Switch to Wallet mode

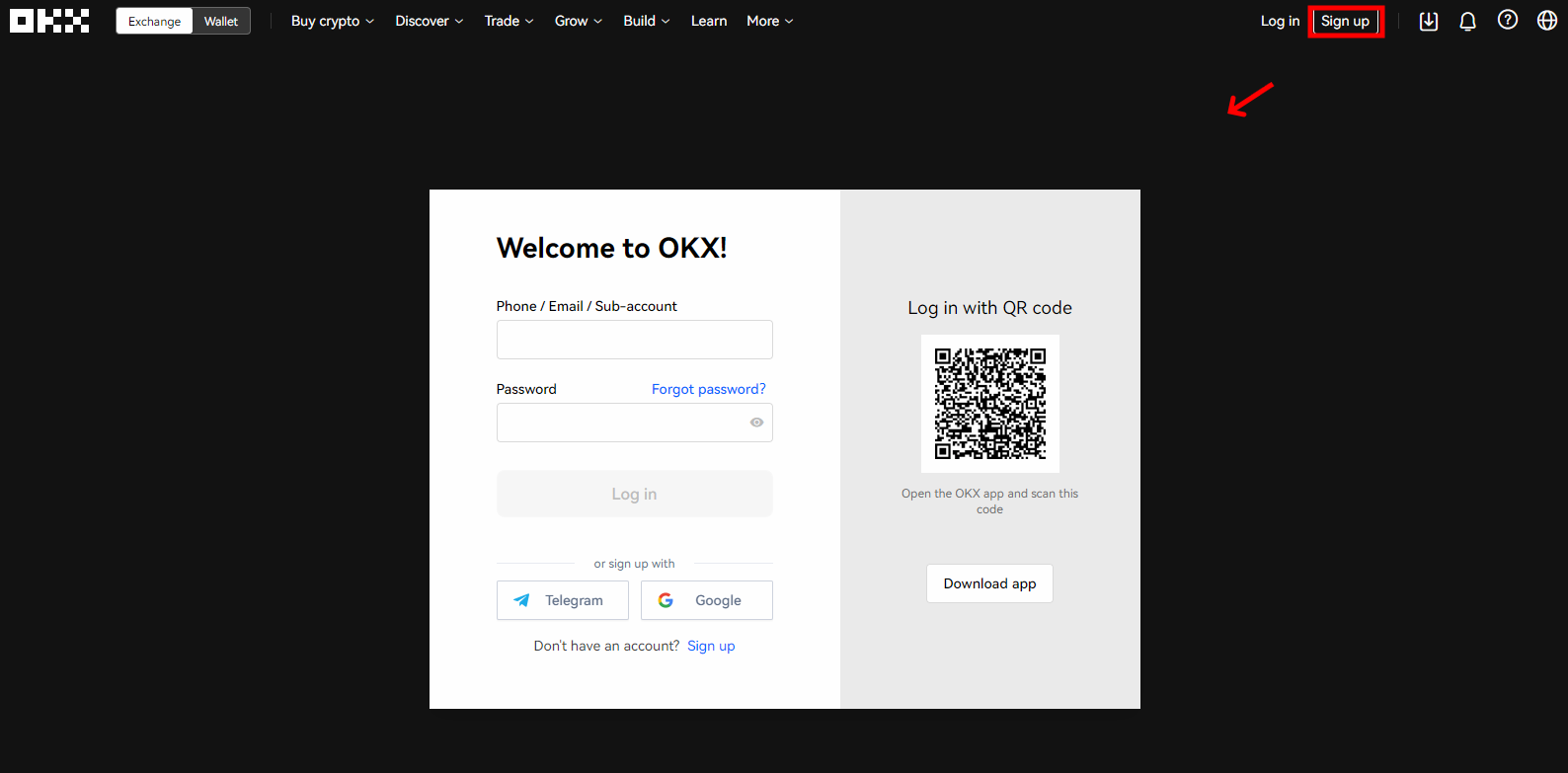(221, 21)
